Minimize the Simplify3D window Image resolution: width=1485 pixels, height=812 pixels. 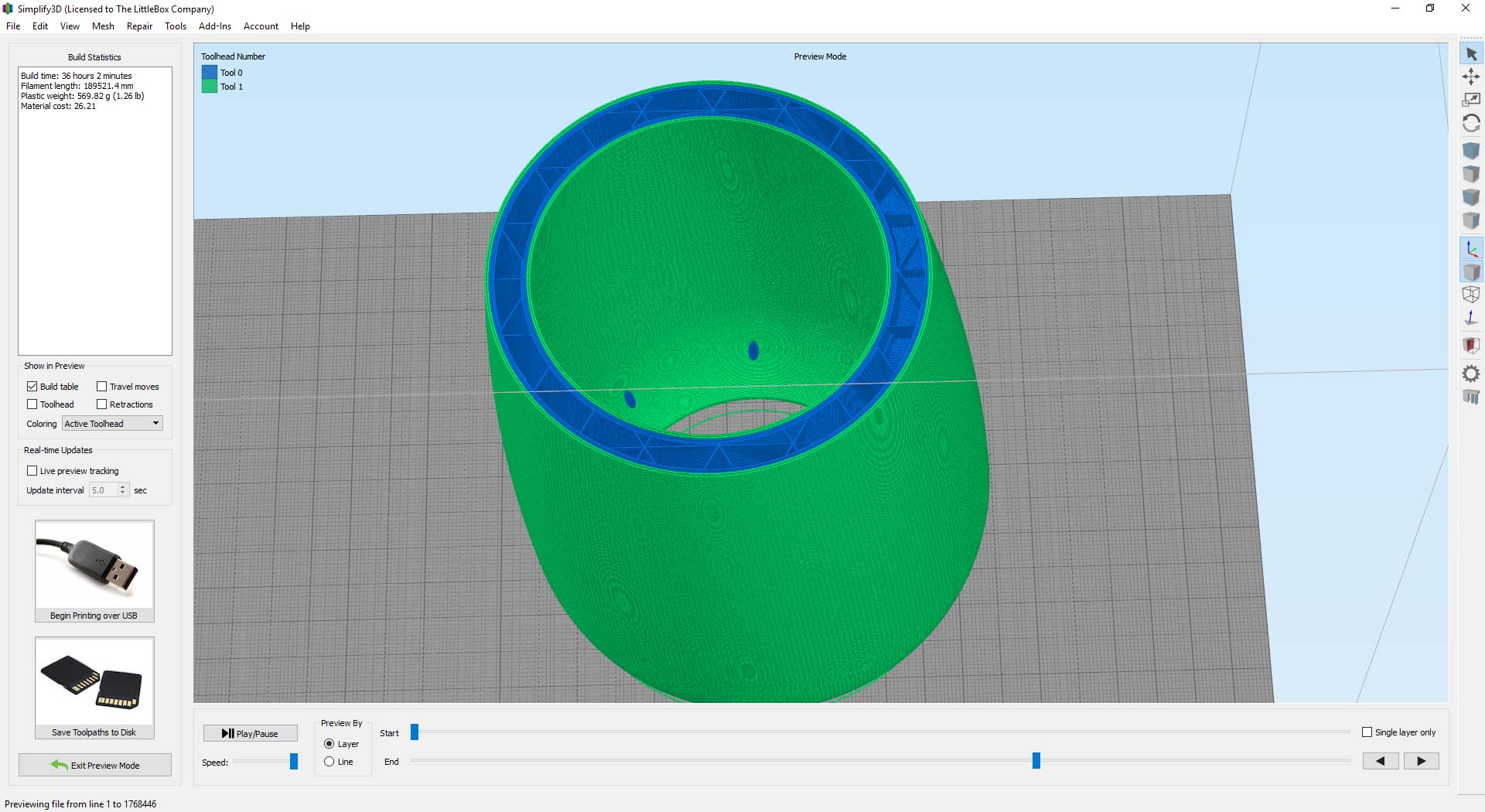[1395, 9]
